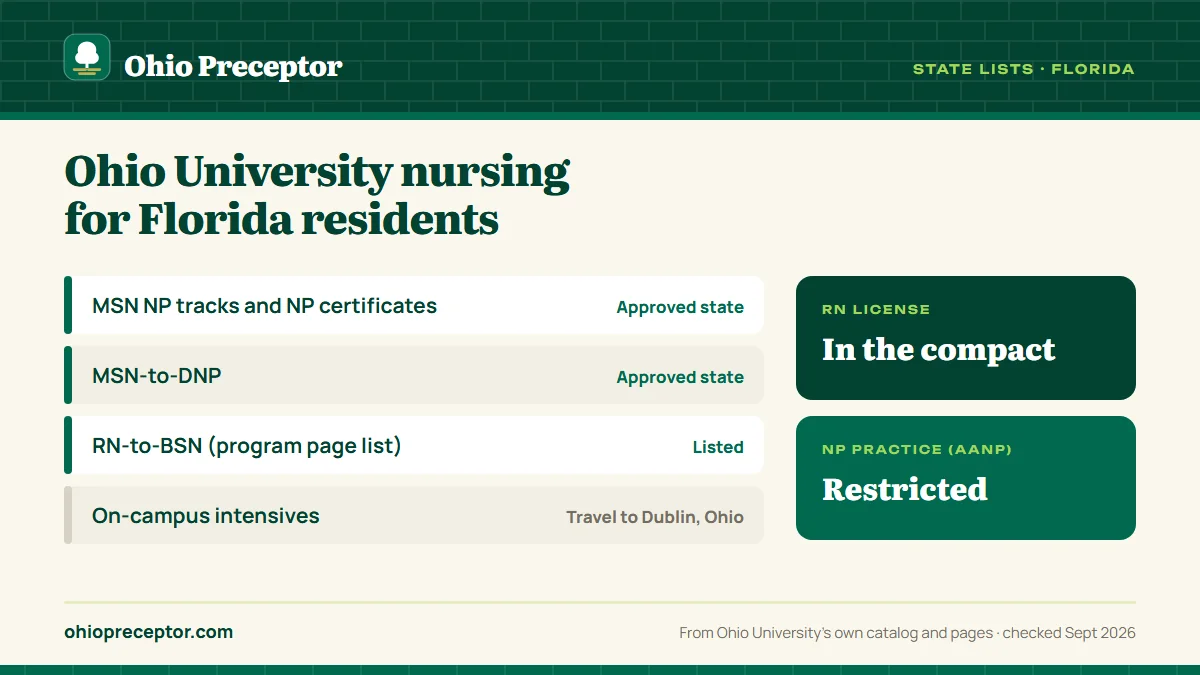Image resolution: width=1200 pixels, height=675 pixels.
Task: Select the On-campus intensives row label
Action: (x=206, y=516)
